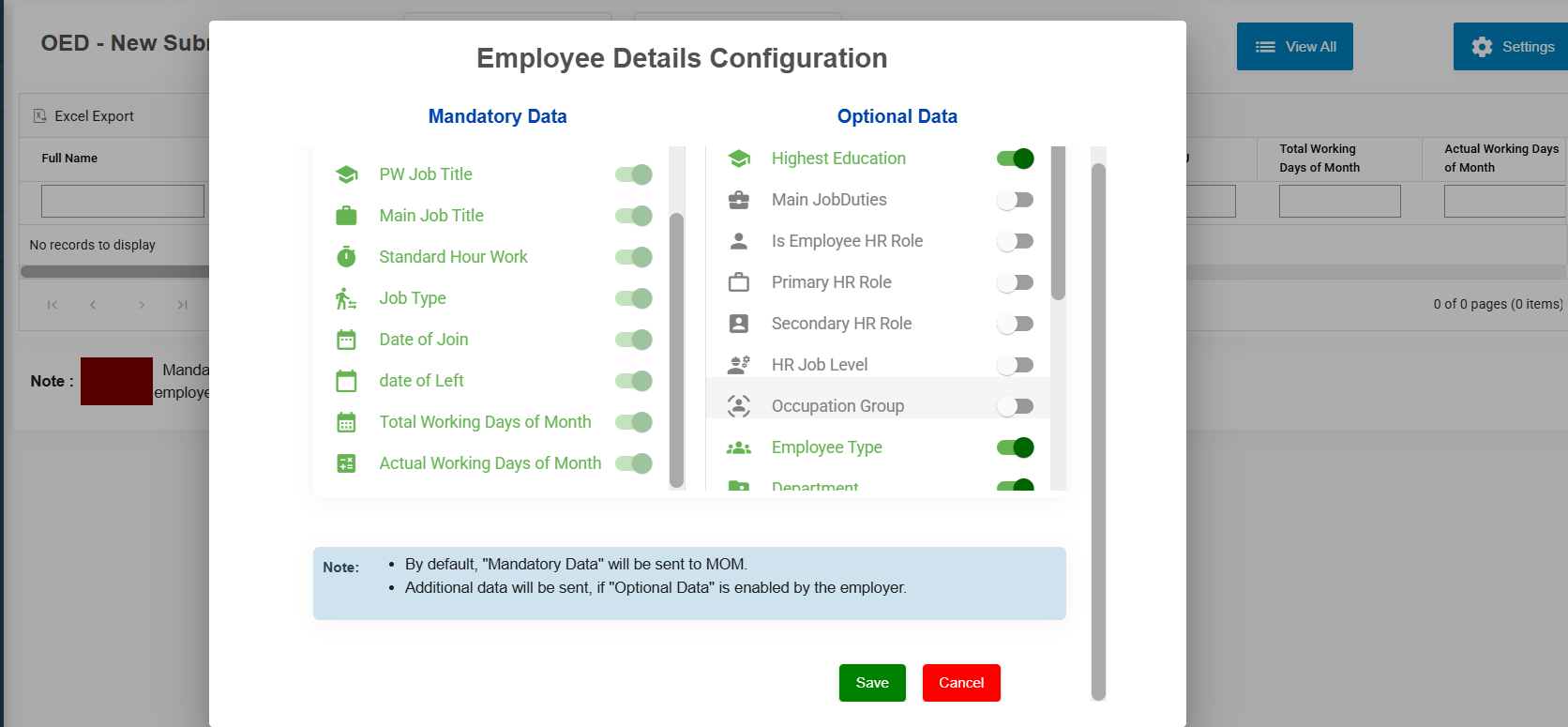The width and height of the screenshot is (1568, 727).
Task: Click the briefcase icon next to Main Job Title
Action: [346, 216]
